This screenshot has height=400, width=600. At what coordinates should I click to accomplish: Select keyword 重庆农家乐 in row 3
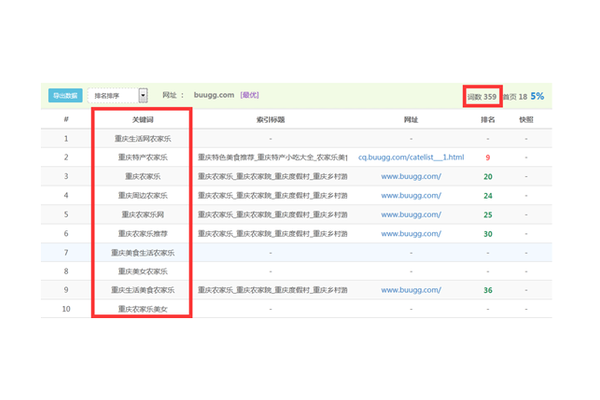[143, 176]
